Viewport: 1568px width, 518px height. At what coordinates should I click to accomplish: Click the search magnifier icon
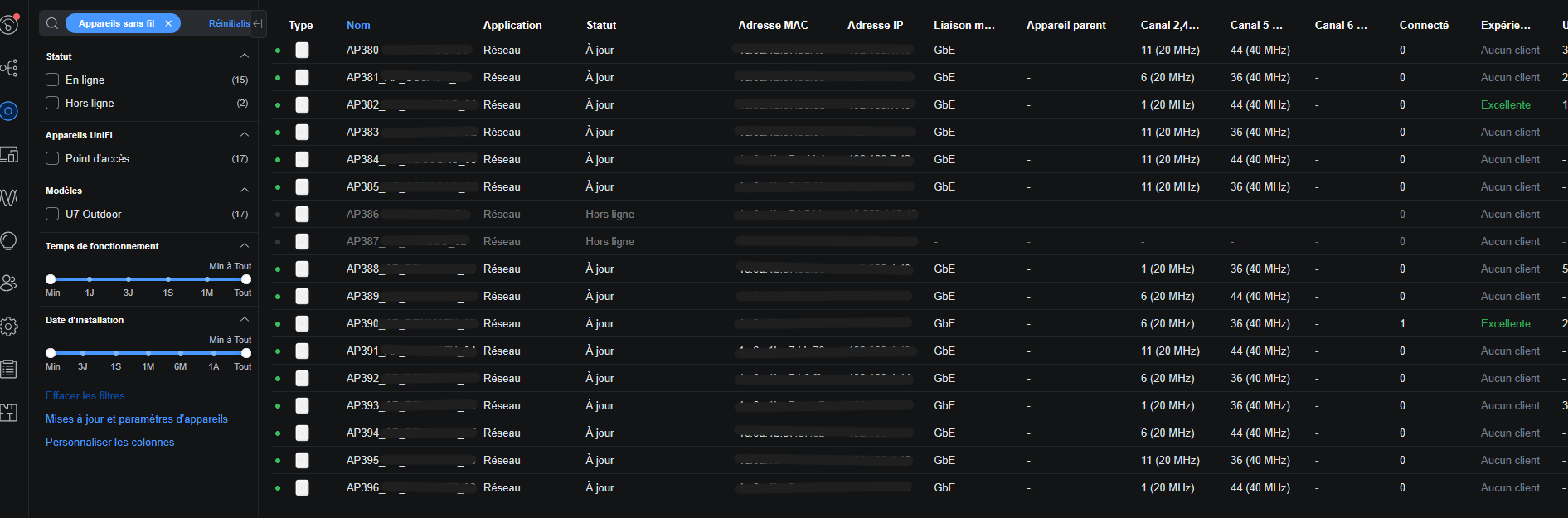click(52, 23)
